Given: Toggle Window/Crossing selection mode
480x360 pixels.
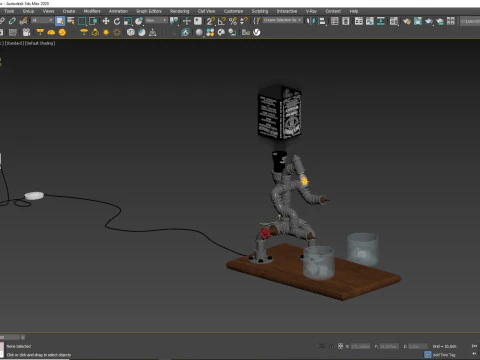Looking at the screenshot, I should click(93, 21).
